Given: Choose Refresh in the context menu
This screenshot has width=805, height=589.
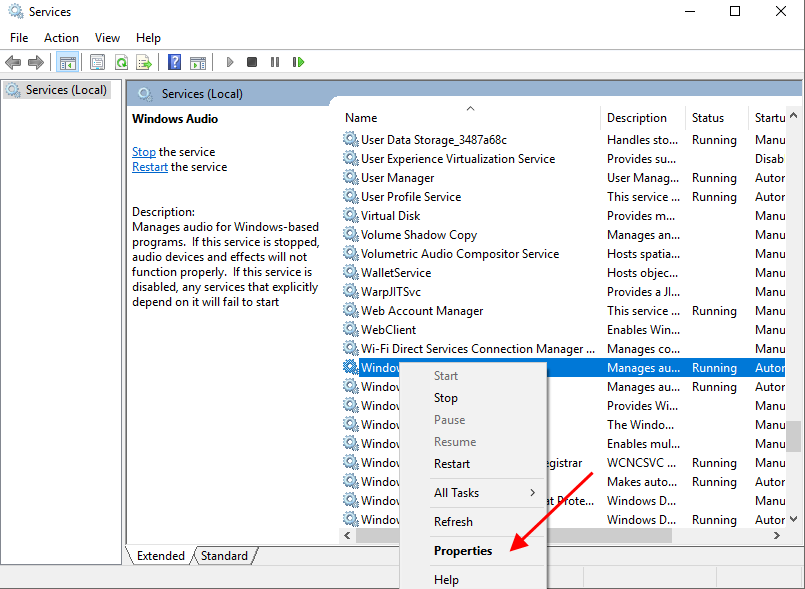Looking at the screenshot, I should tap(453, 522).
